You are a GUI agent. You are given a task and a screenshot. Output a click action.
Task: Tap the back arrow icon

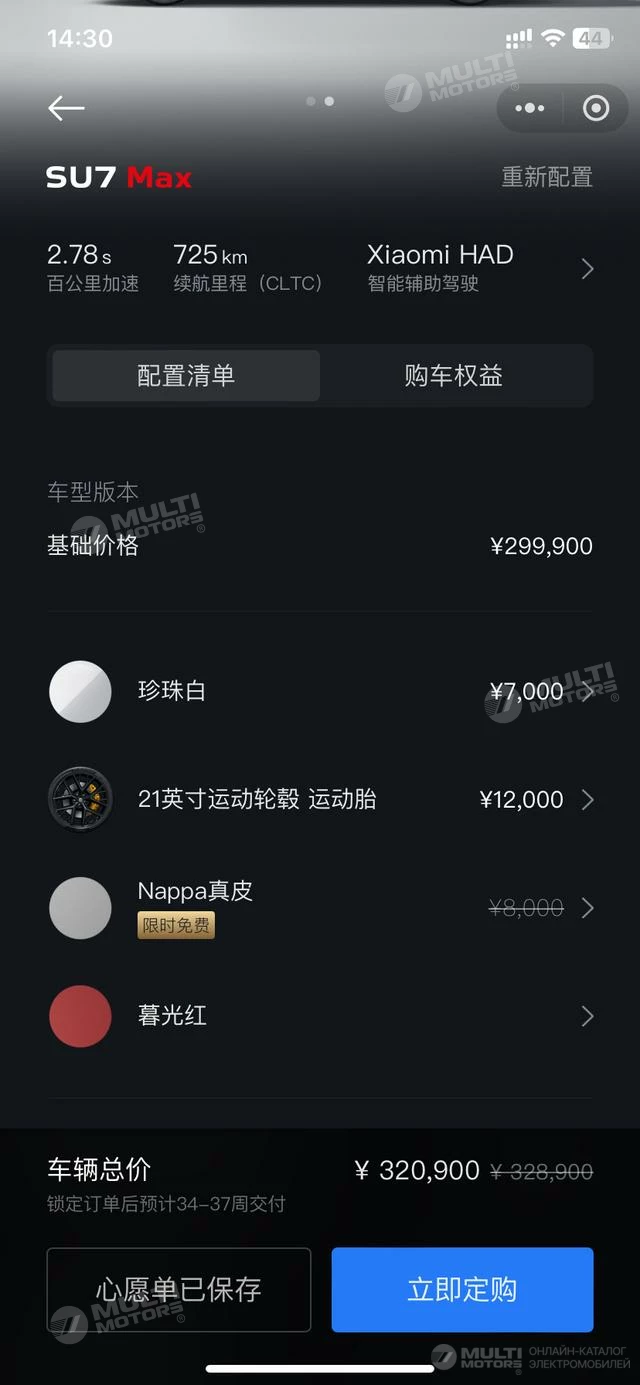coord(66,108)
